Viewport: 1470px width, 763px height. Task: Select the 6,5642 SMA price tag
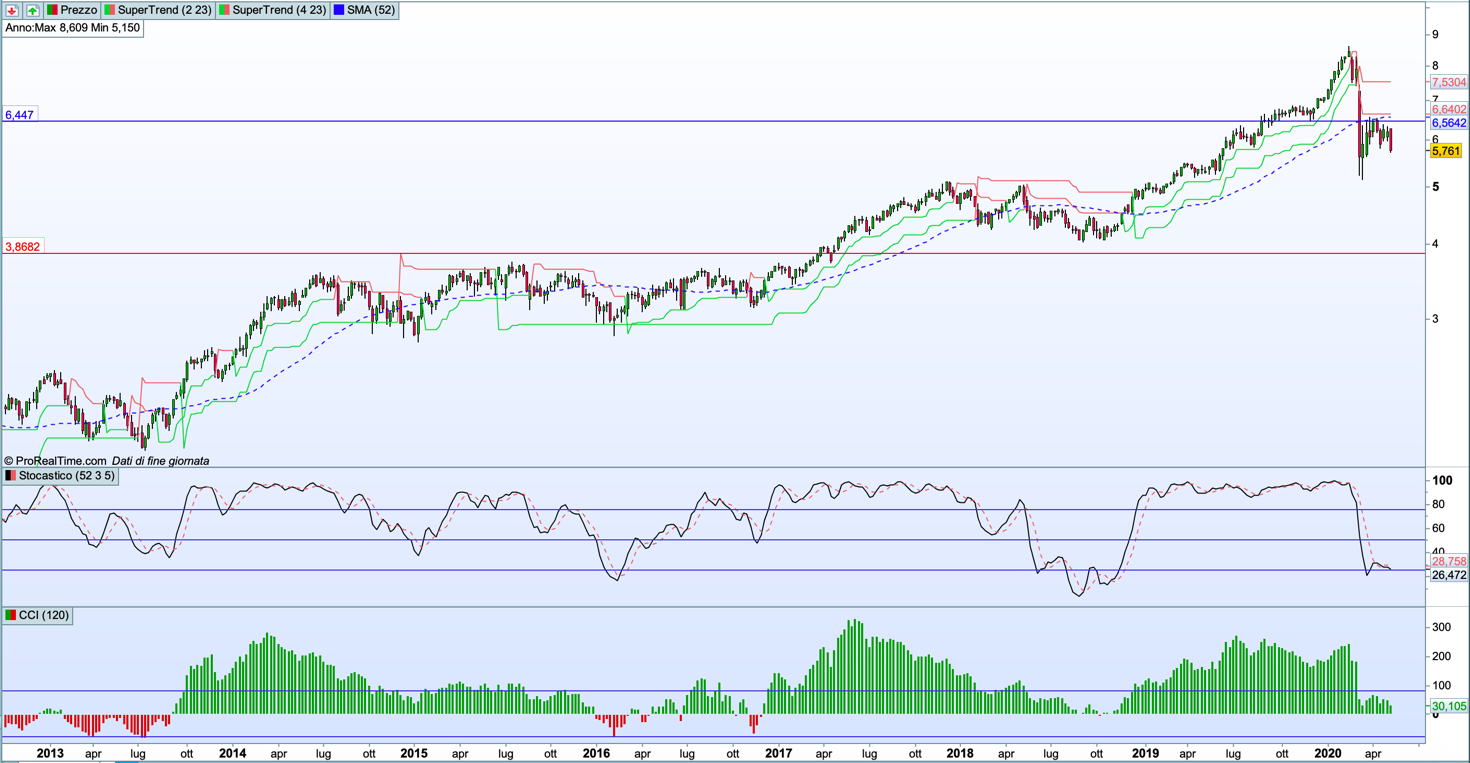[1448, 123]
